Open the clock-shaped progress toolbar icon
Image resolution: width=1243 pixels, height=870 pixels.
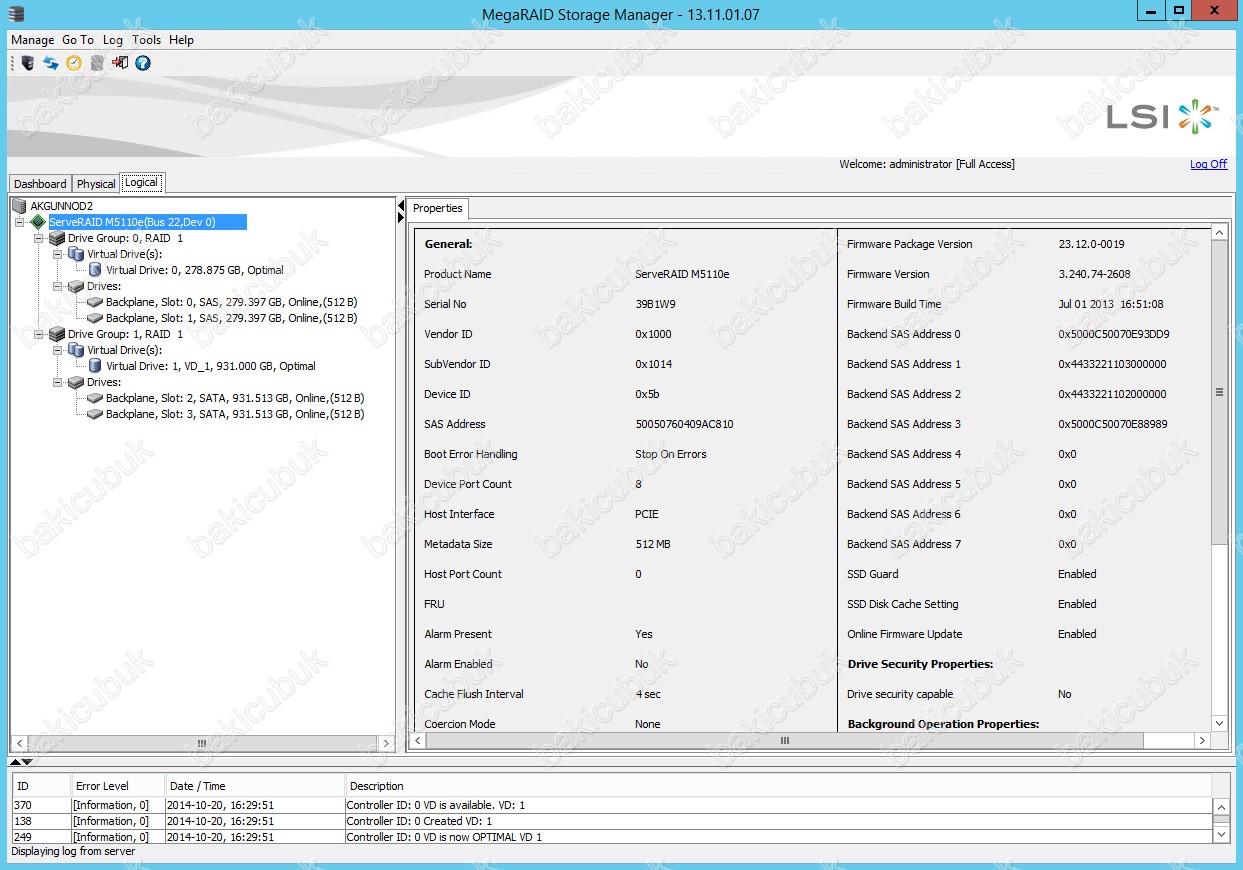[74, 63]
